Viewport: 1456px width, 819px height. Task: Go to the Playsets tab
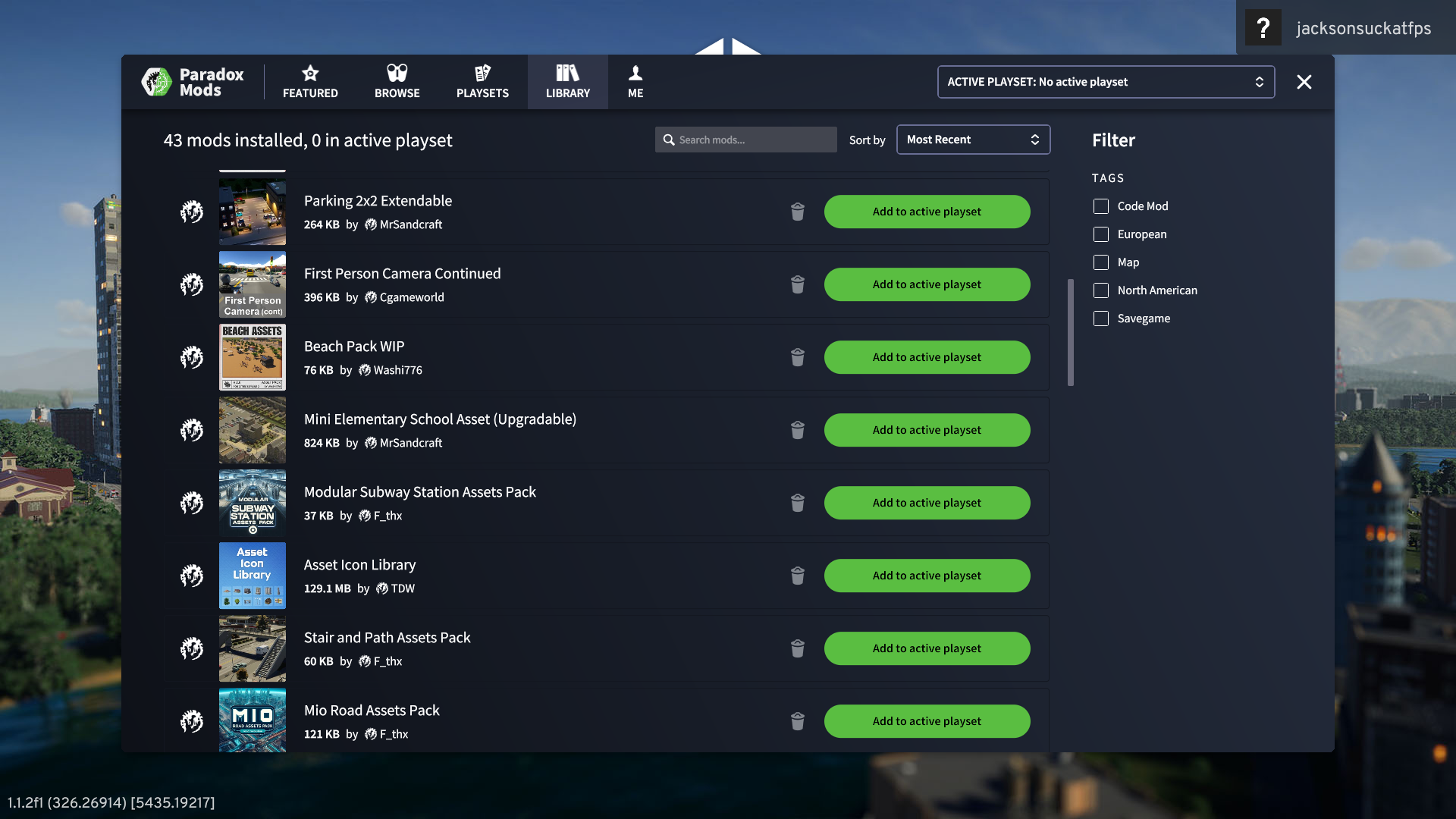click(482, 82)
